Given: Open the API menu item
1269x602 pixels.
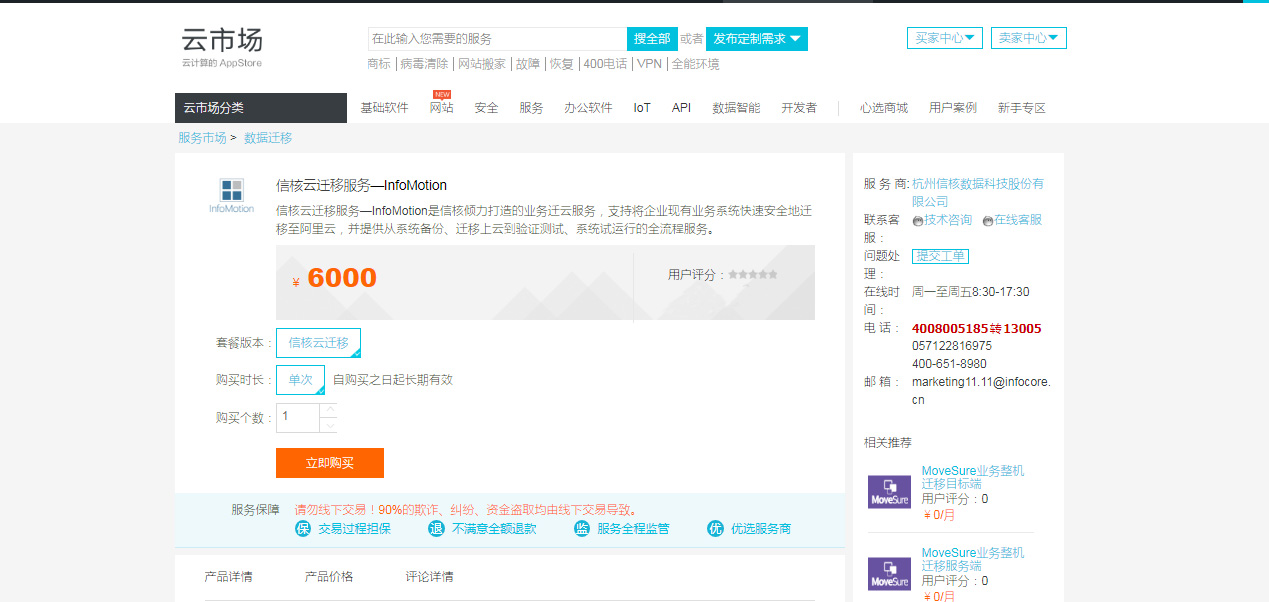Looking at the screenshot, I should [x=681, y=108].
